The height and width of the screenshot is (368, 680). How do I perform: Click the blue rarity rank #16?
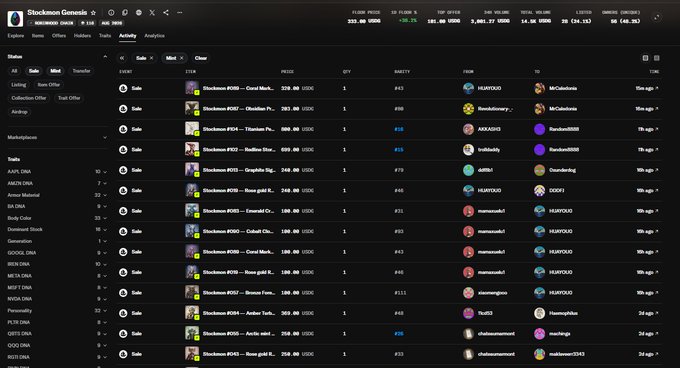(x=399, y=129)
